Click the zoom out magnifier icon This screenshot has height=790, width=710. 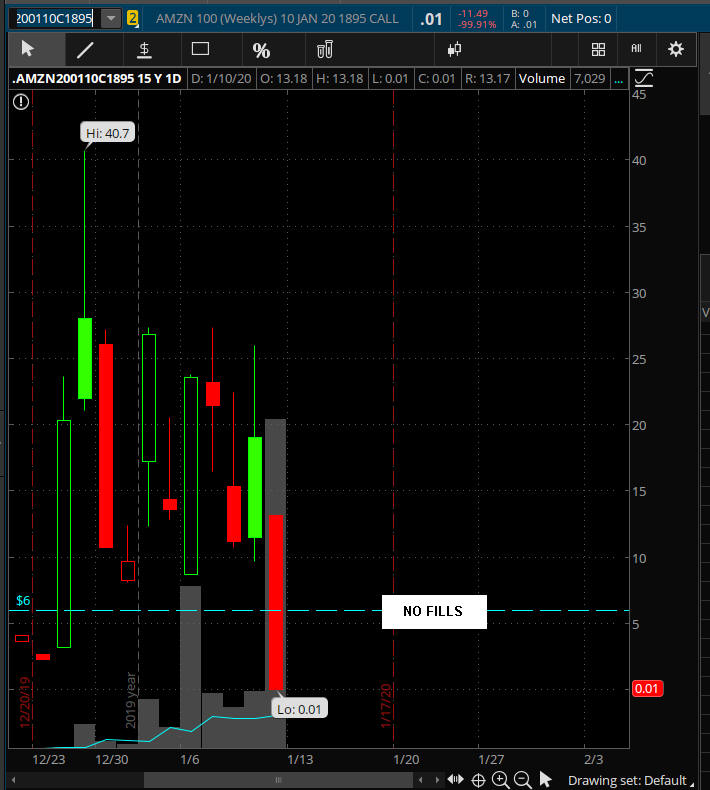(x=523, y=780)
